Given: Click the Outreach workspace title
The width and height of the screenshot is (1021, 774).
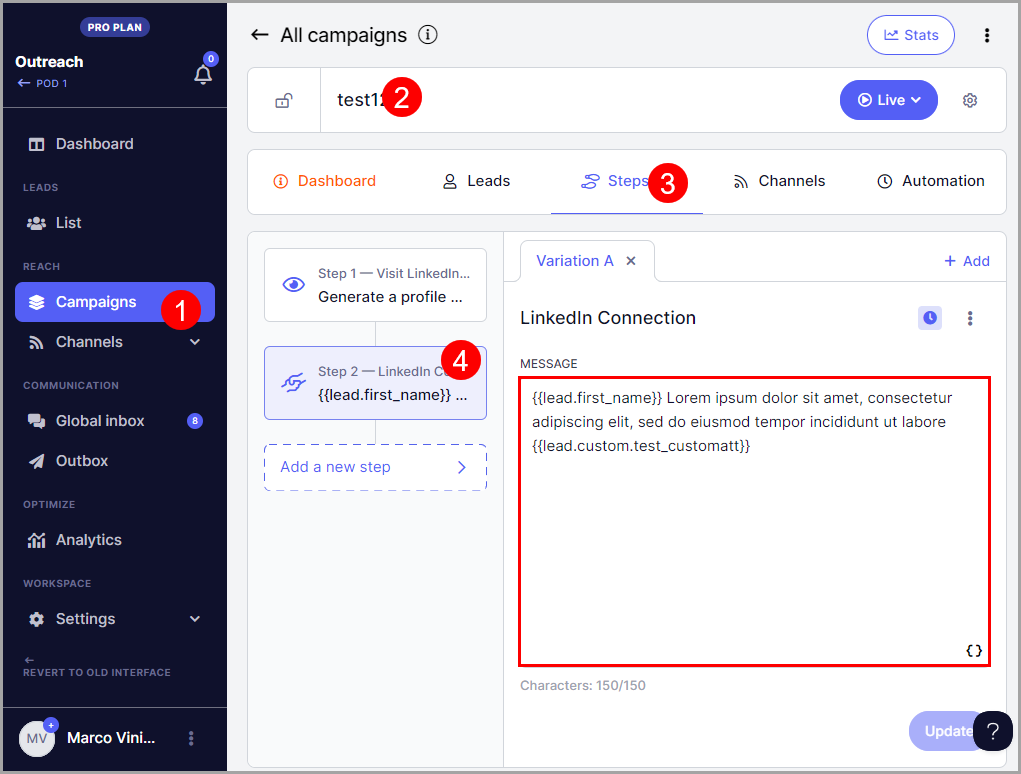Looking at the screenshot, I should point(49,62).
